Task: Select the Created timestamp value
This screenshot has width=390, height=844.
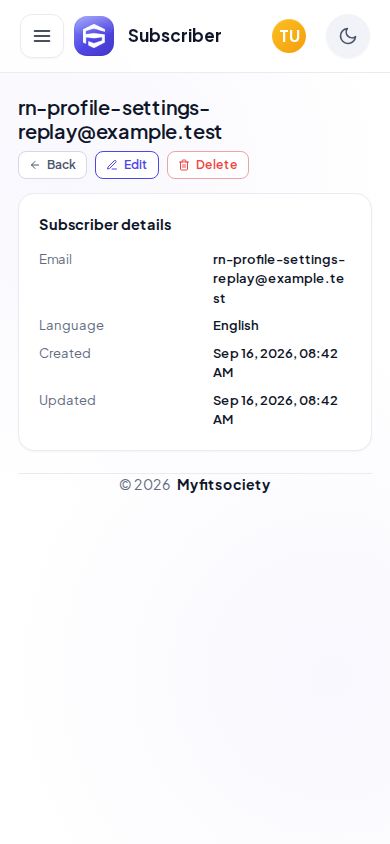Action: (x=275, y=363)
